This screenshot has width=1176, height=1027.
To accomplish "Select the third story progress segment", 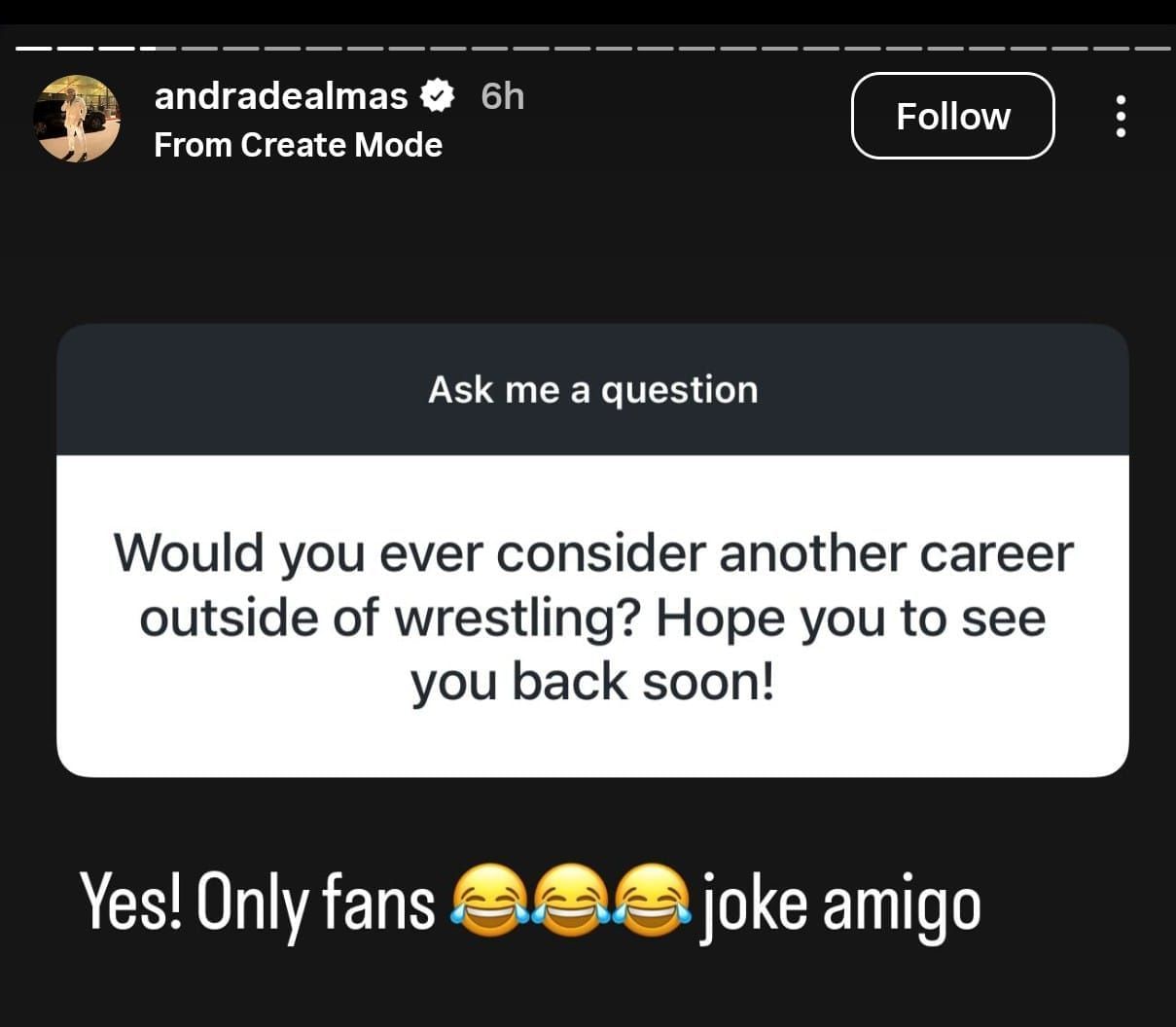I will point(115,48).
